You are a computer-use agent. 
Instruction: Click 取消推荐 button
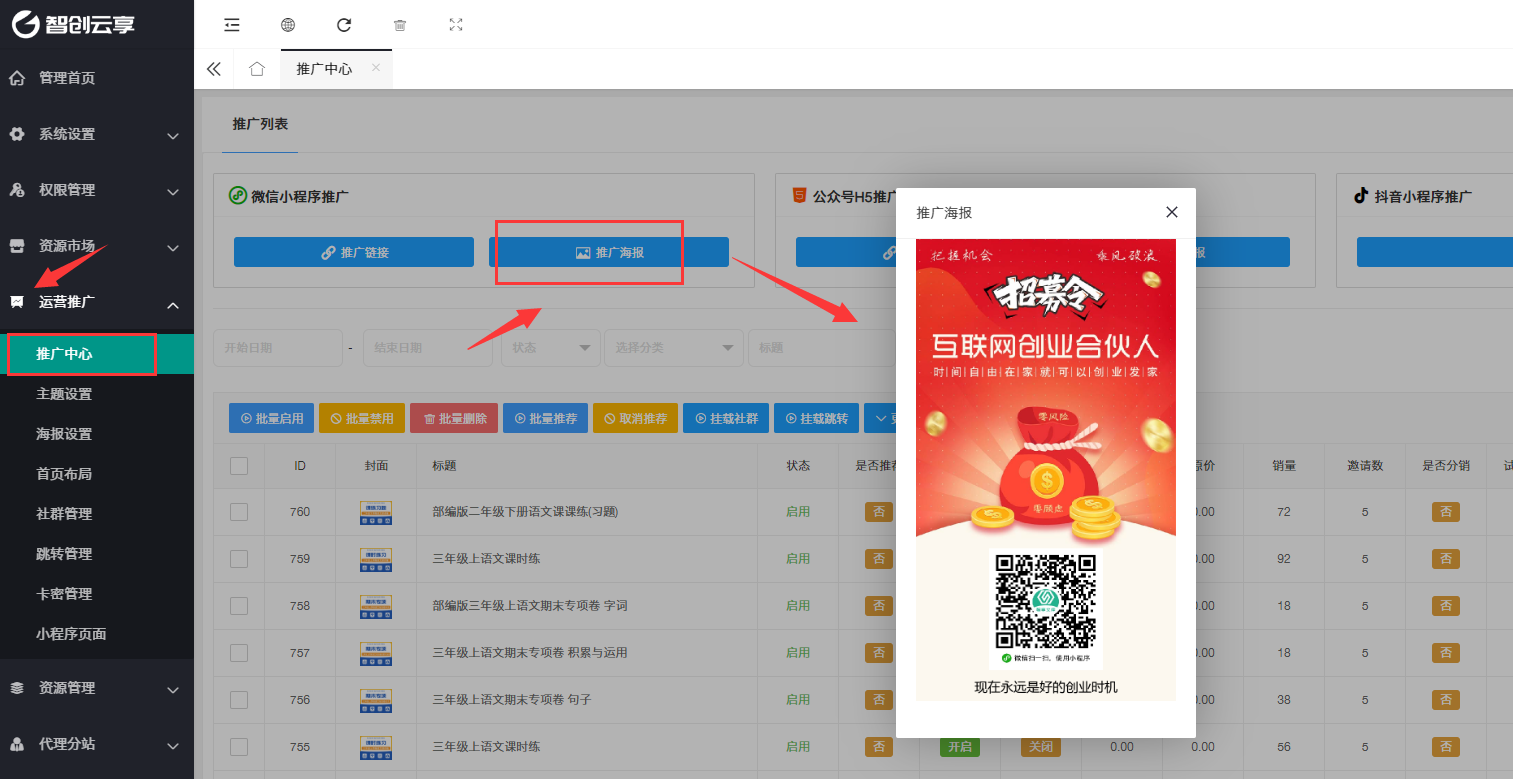pos(636,418)
